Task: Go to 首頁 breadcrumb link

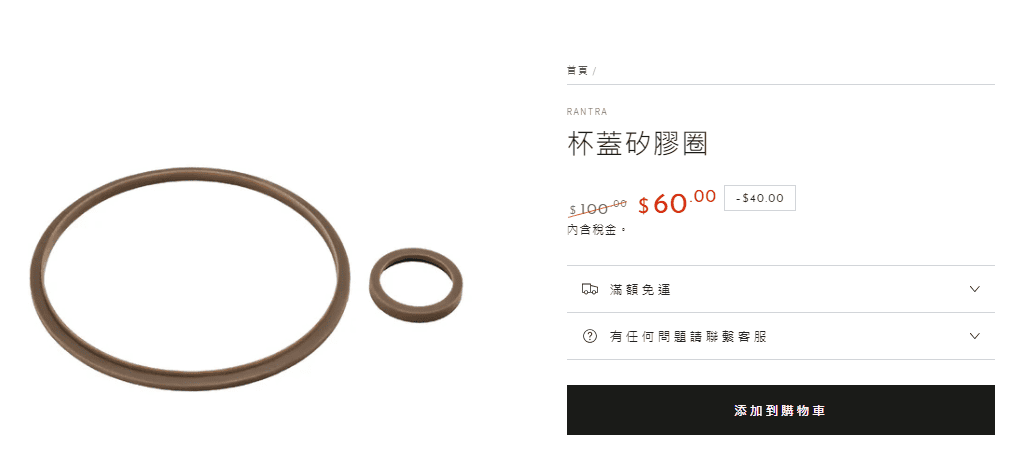Action: (577, 71)
